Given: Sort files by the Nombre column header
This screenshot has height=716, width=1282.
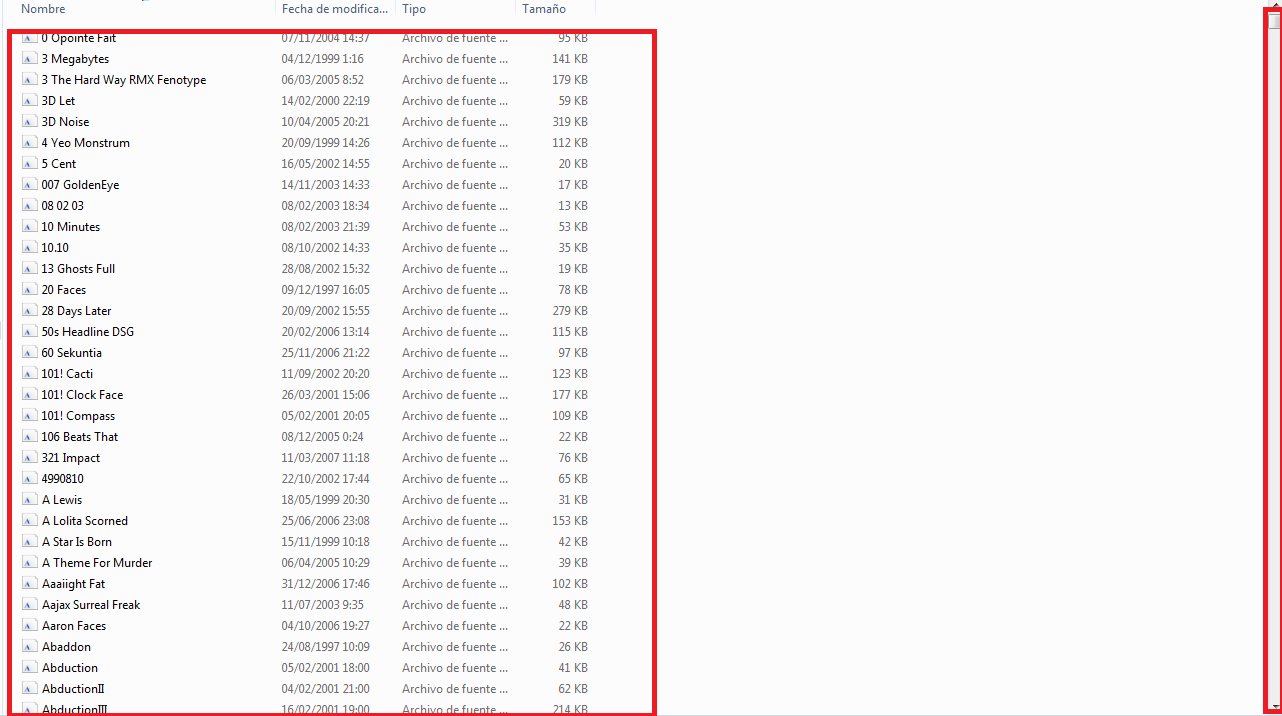Looking at the screenshot, I should coord(43,9).
